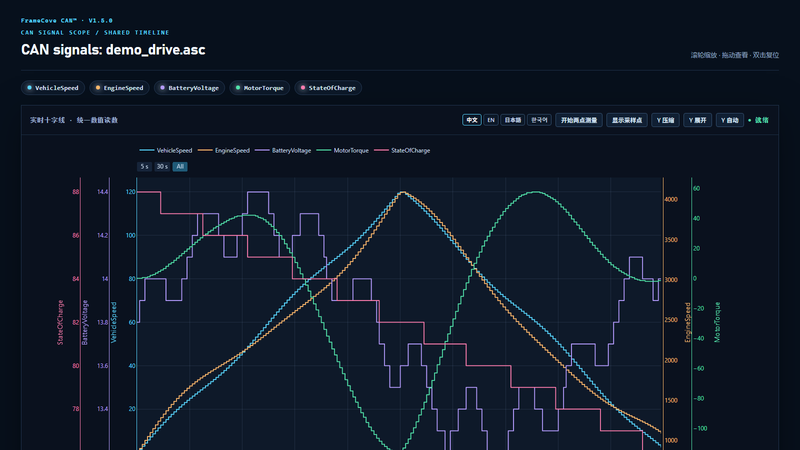Click the Y 自动 button
This screenshot has height=450, width=800.
pos(730,120)
